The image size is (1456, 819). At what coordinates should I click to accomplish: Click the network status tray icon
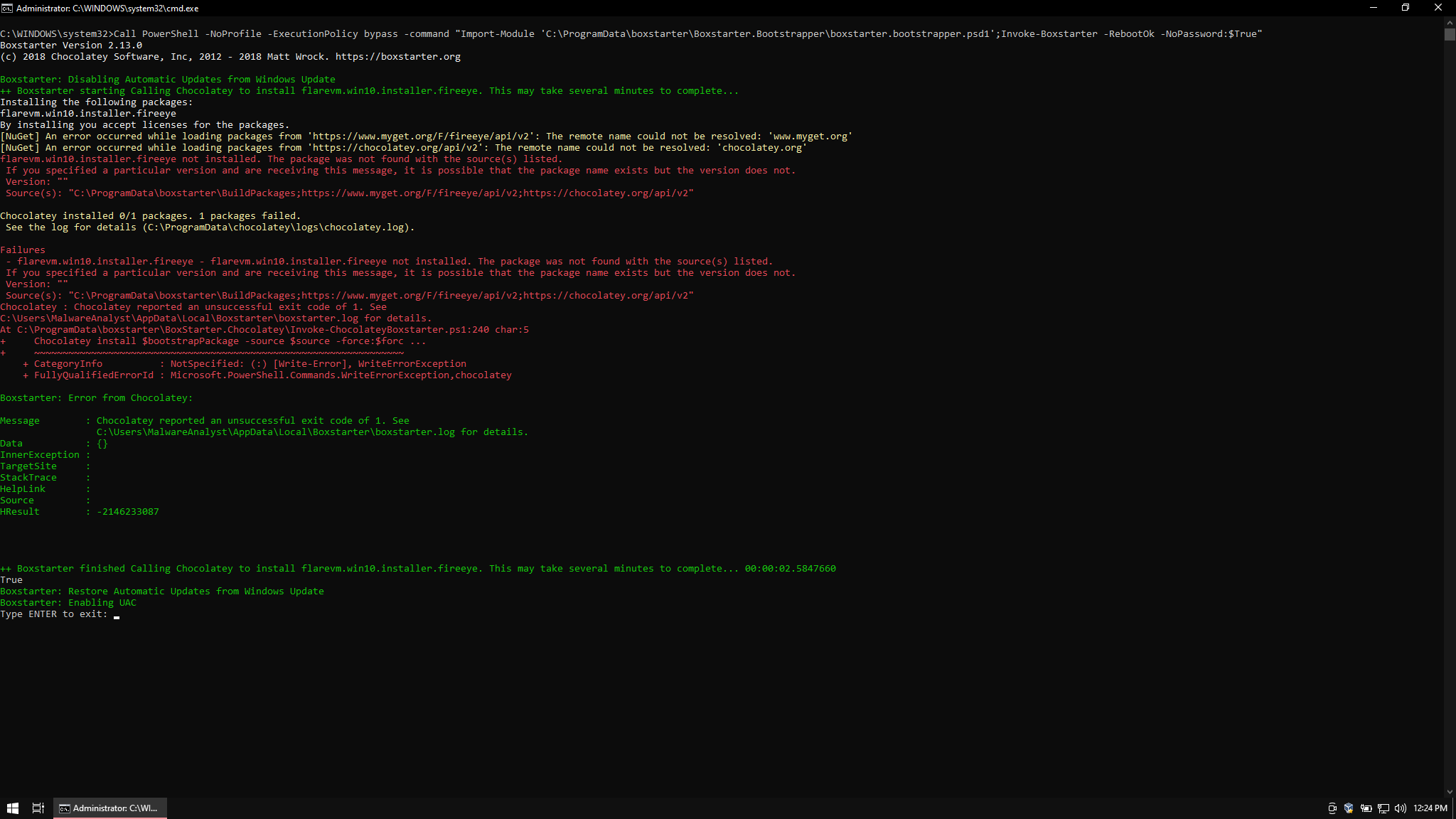tap(1383, 808)
